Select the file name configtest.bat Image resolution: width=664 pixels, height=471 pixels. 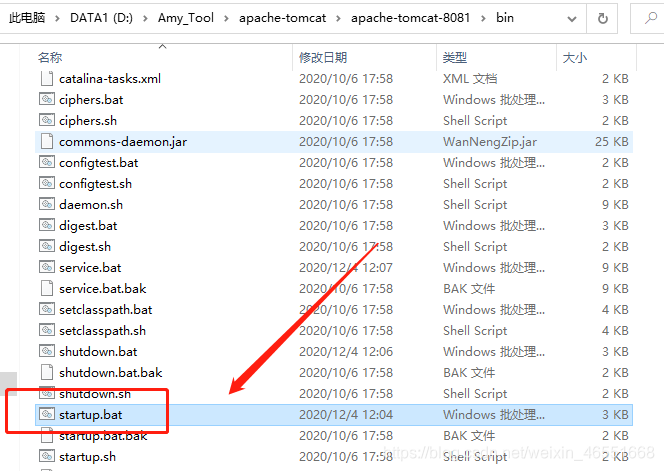99,162
